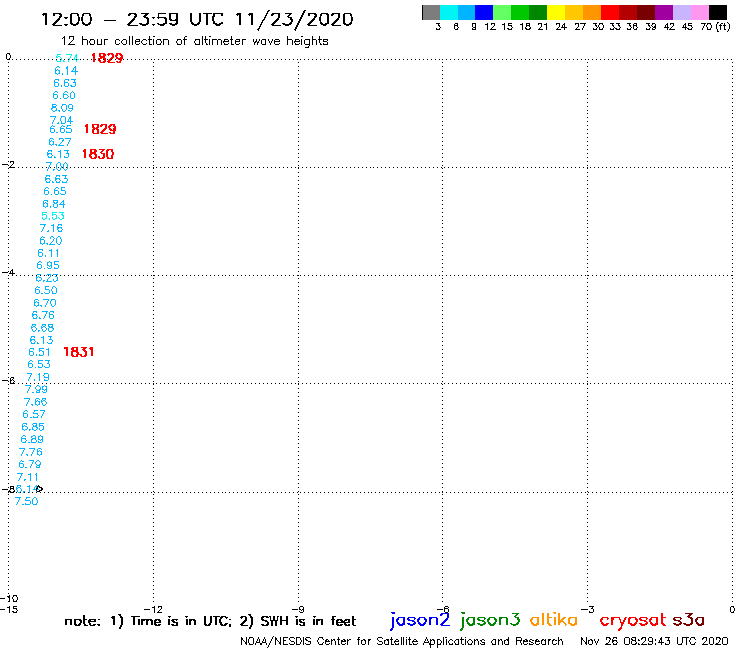The image size is (740, 650).
Task: Click the 7.16 wave height value
Action: coord(51,228)
